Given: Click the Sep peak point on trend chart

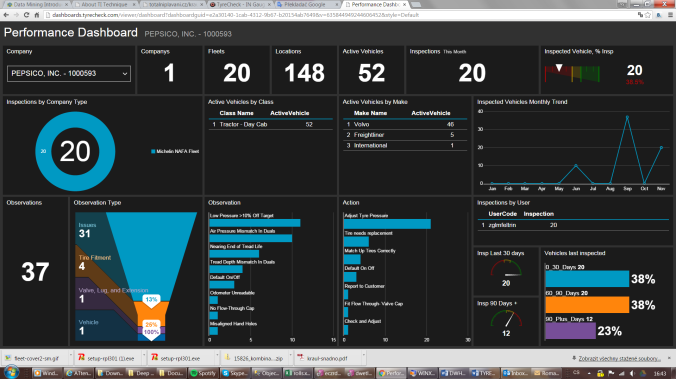Looking at the screenshot, I should tap(627, 117).
